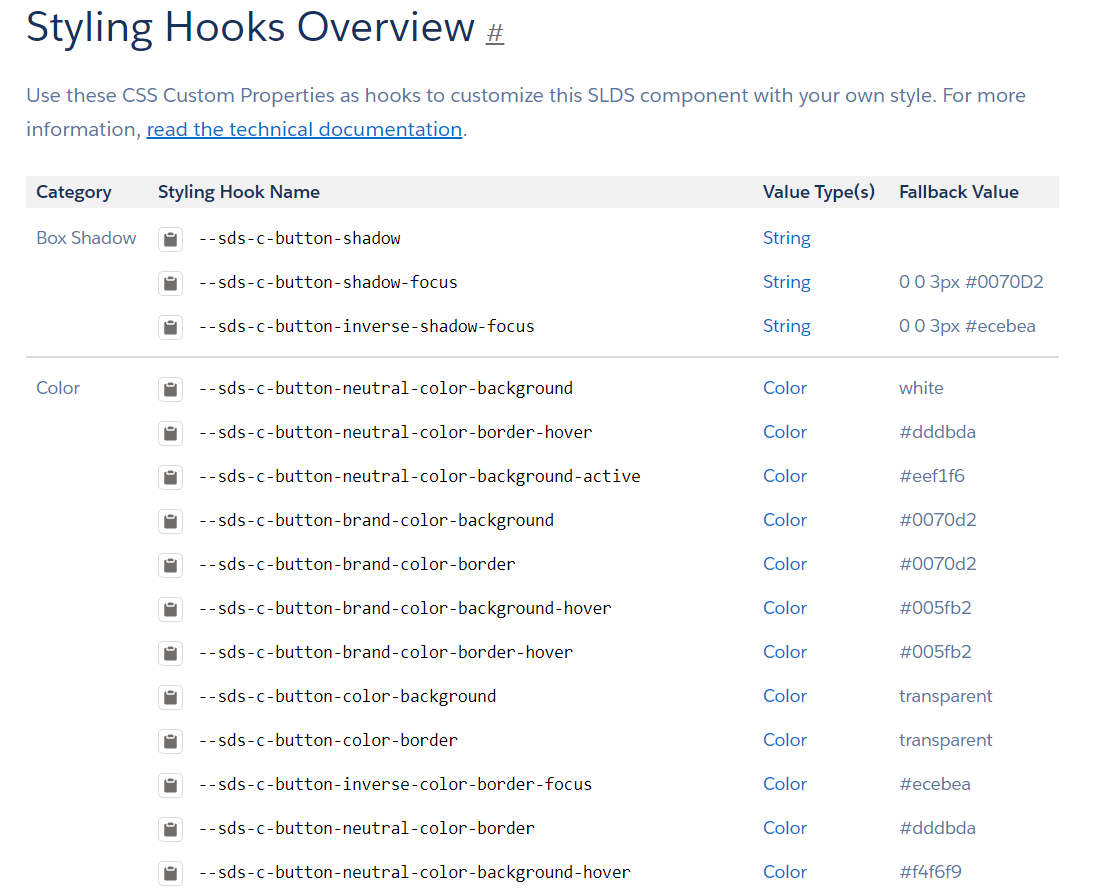Copy the --sds-c-button-color-background hook name
This screenshot has width=1101, height=891.
click(170, 697)
